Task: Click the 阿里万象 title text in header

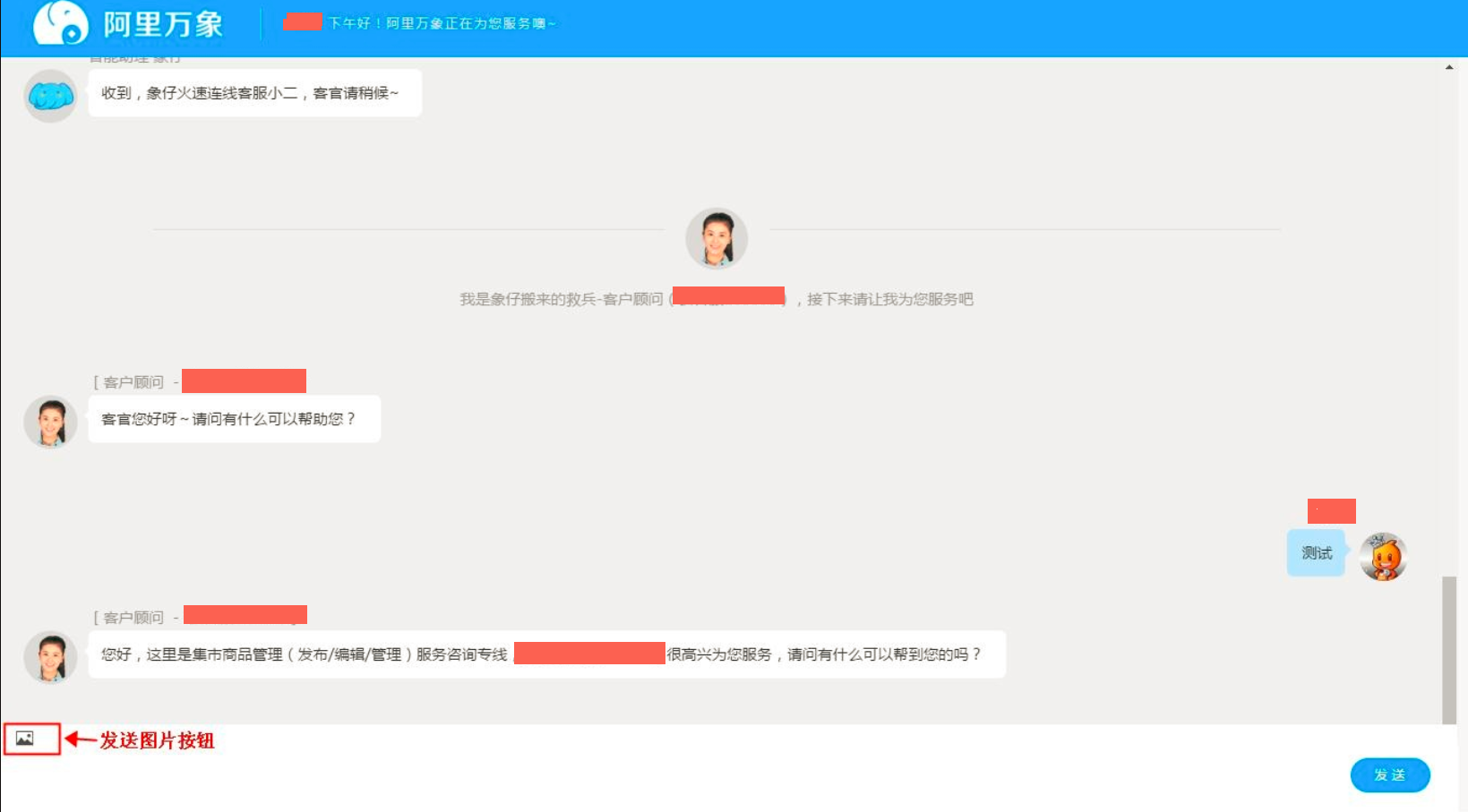Action: (163, 24)
